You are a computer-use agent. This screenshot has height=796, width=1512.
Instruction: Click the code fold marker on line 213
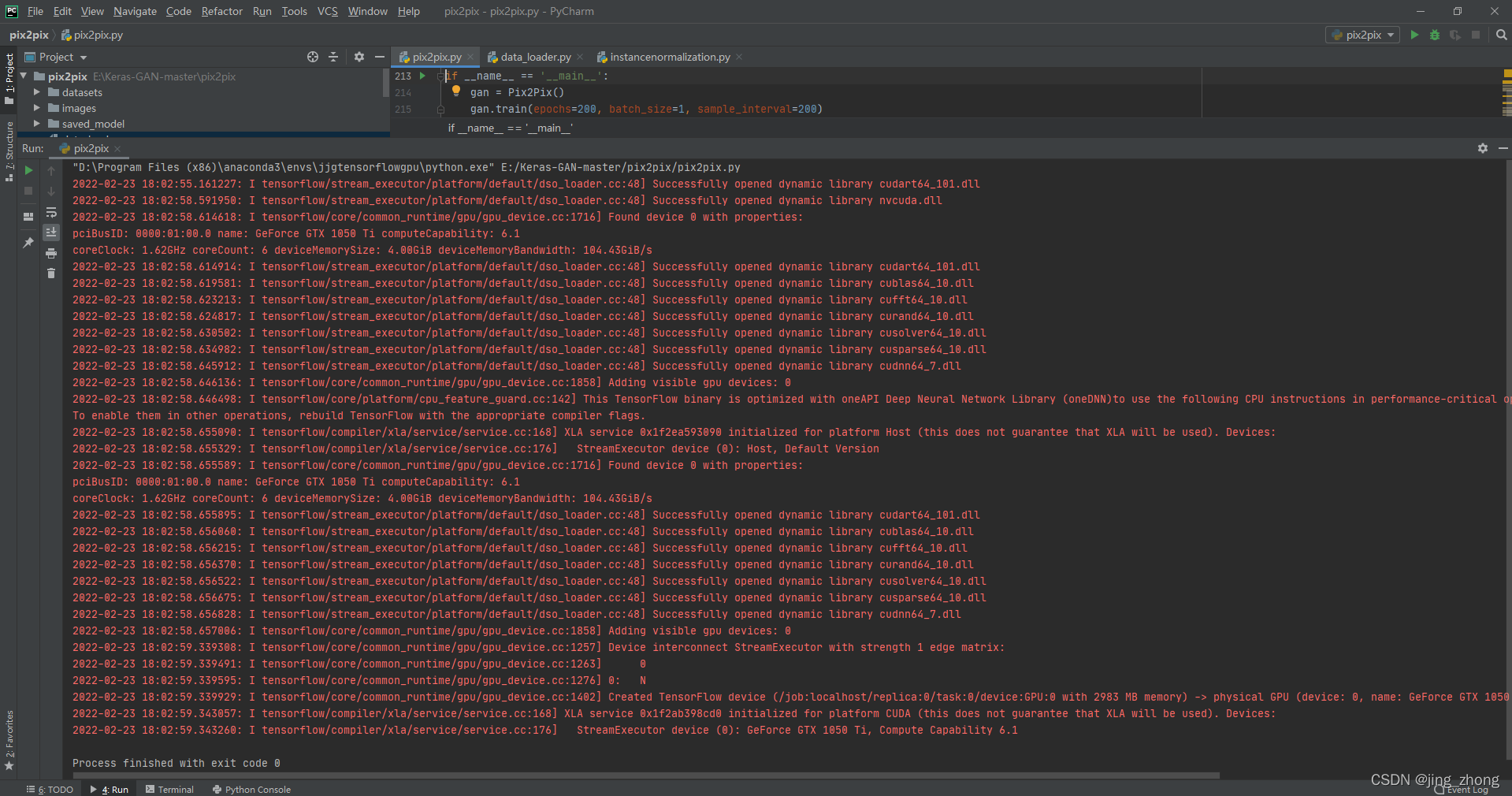(x=440, y=76)
